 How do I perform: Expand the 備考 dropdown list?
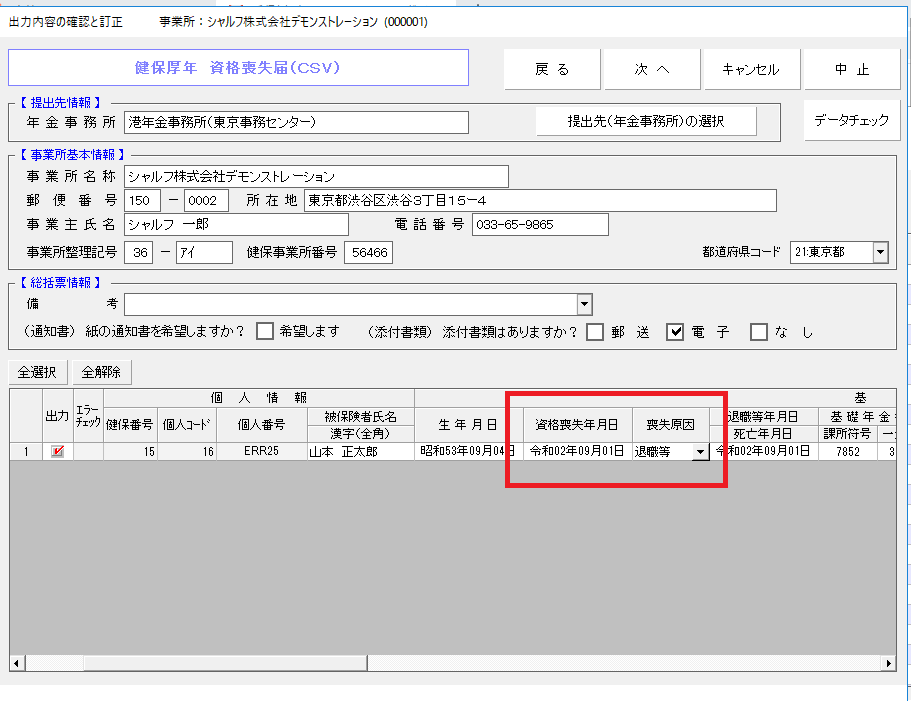click(x=584, y=304)
